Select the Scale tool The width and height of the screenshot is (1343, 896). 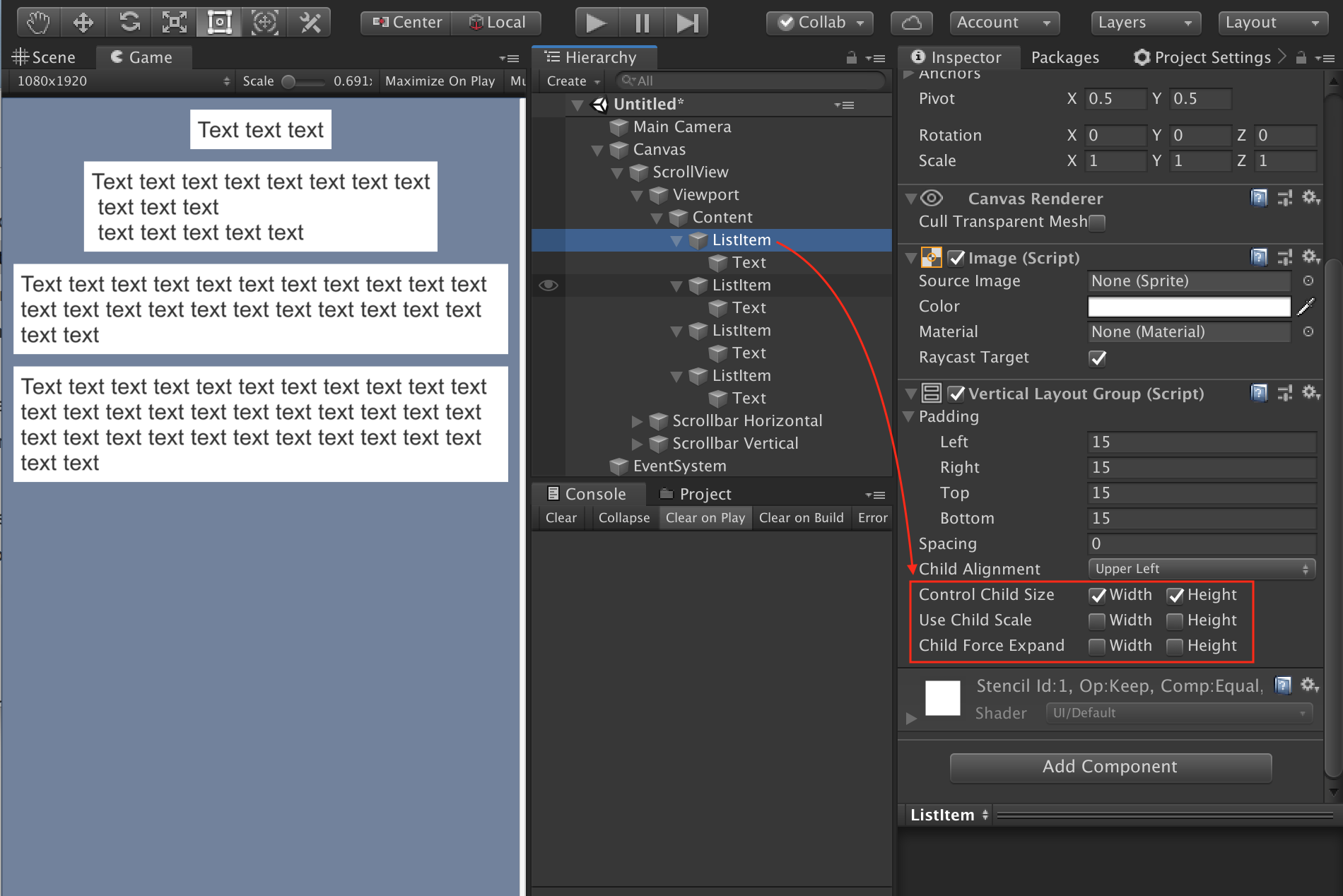174,23
